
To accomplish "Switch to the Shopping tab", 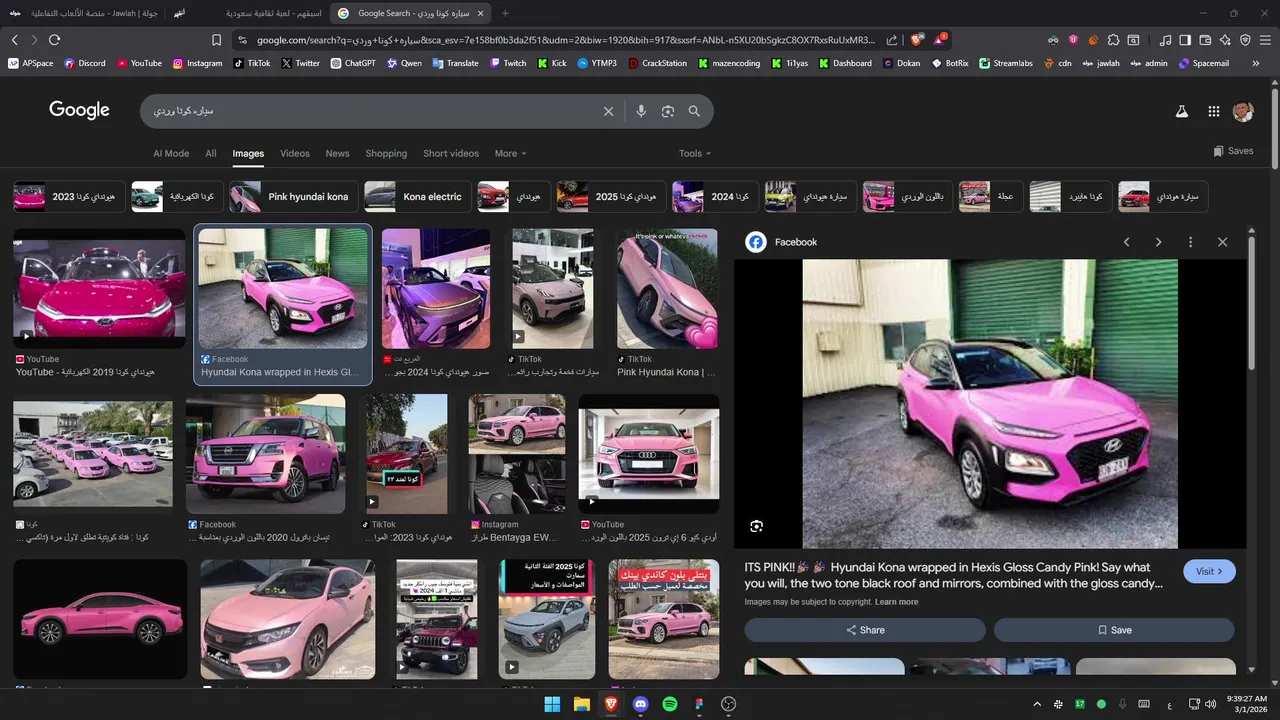I will coord(386,153).
